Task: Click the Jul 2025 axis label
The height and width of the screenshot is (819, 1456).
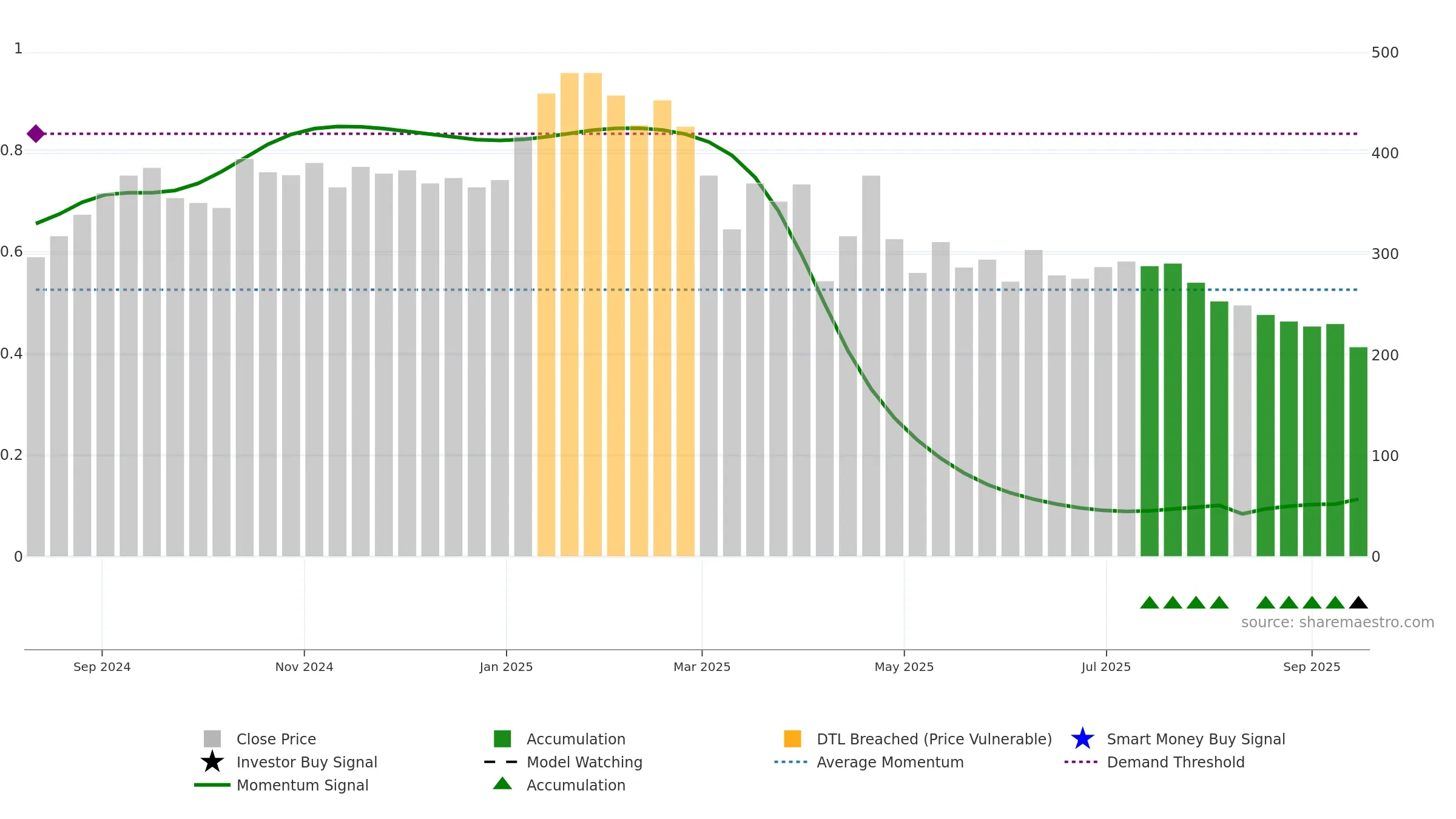Action: (x=1106, y=667)
